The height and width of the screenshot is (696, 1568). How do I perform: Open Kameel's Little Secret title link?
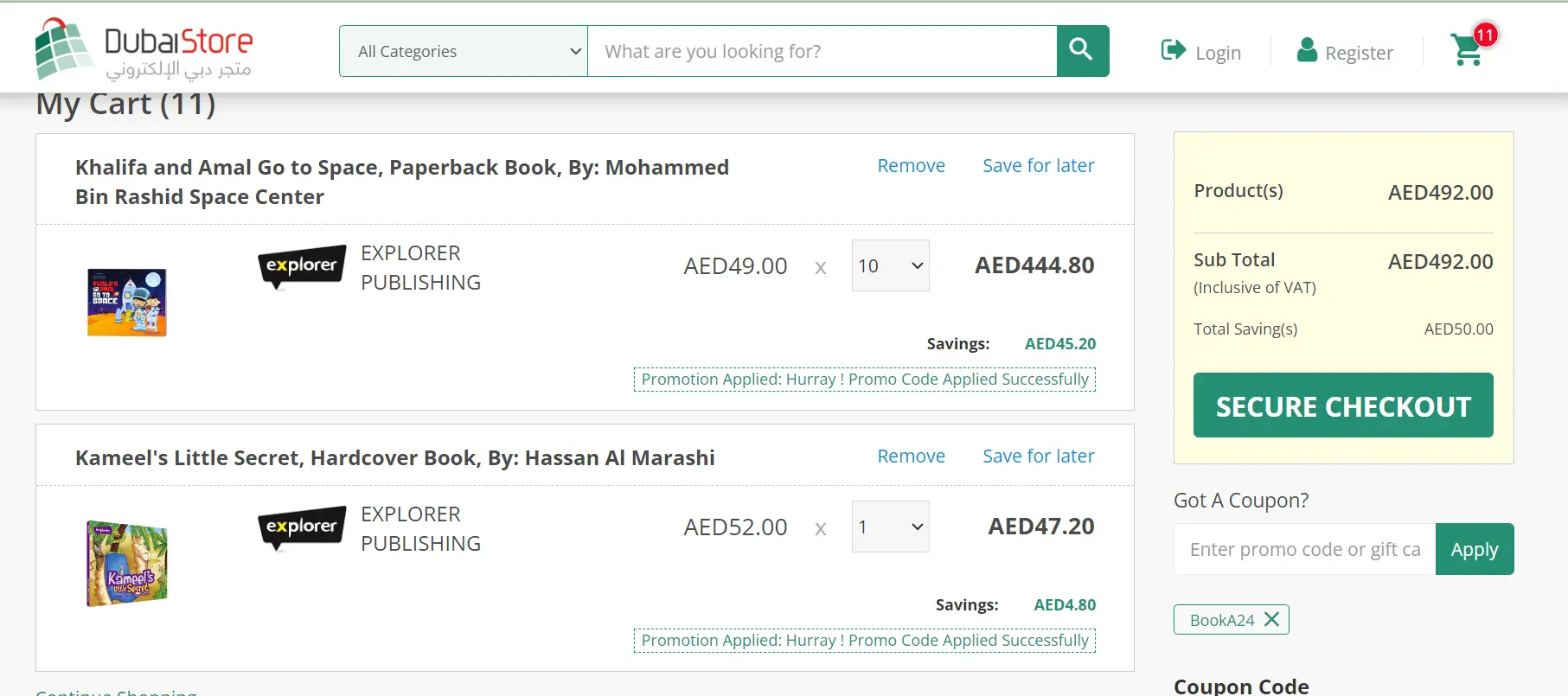[x=395, y=457]
